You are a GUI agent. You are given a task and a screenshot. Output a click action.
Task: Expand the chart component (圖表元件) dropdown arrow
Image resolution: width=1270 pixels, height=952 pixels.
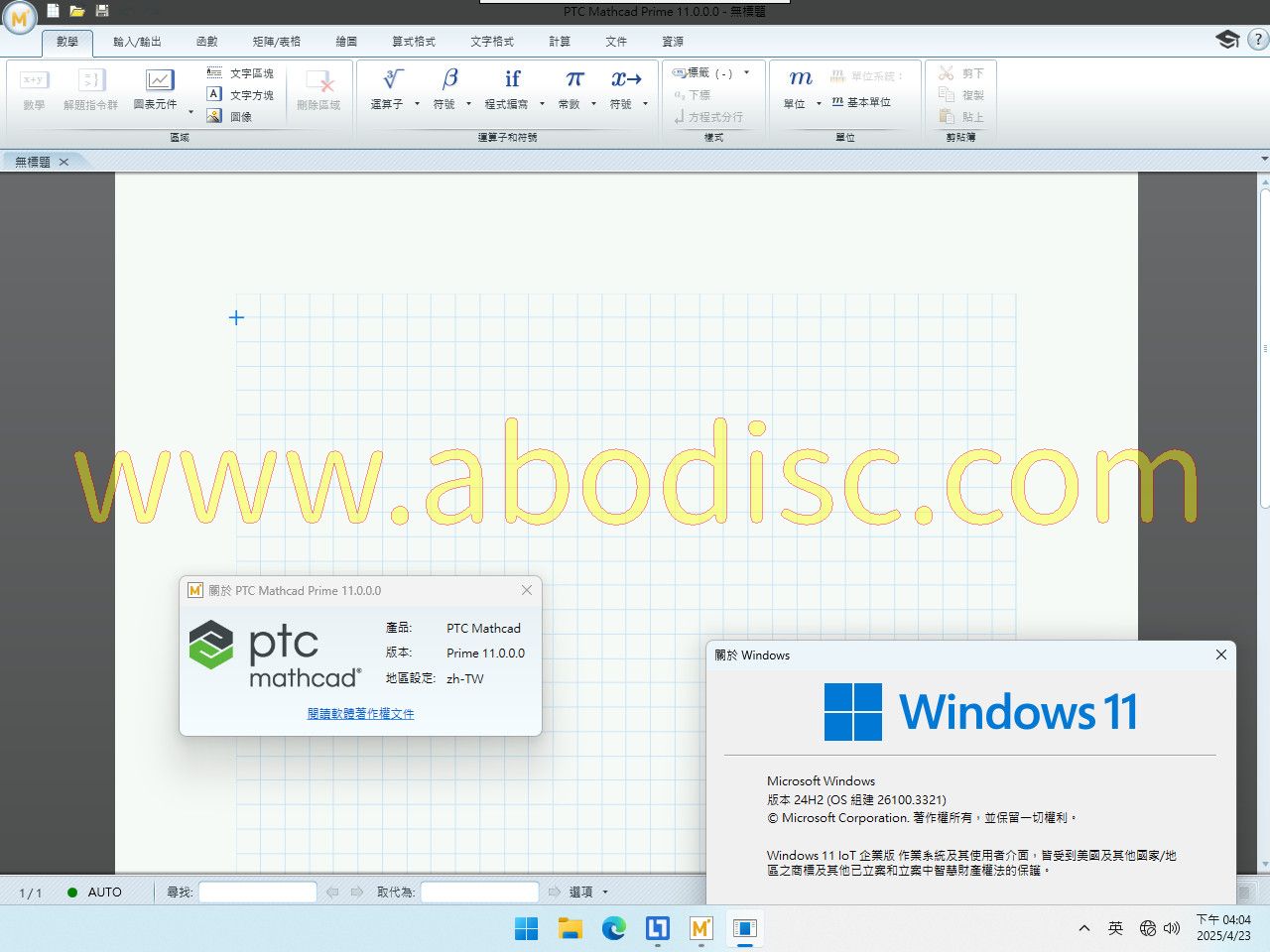point(190,112)
